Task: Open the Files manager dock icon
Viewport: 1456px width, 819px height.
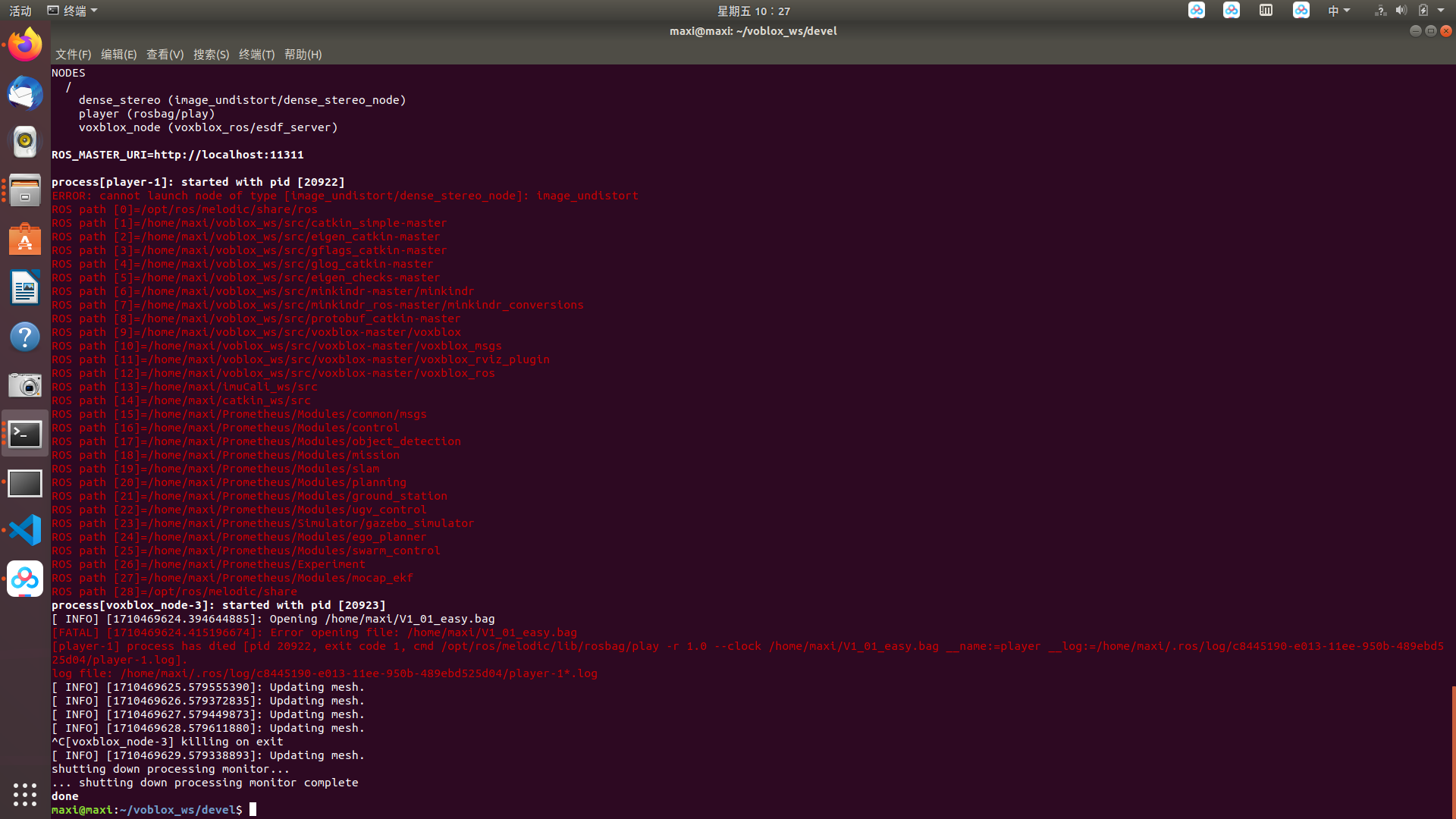Action: pos(25,190)
